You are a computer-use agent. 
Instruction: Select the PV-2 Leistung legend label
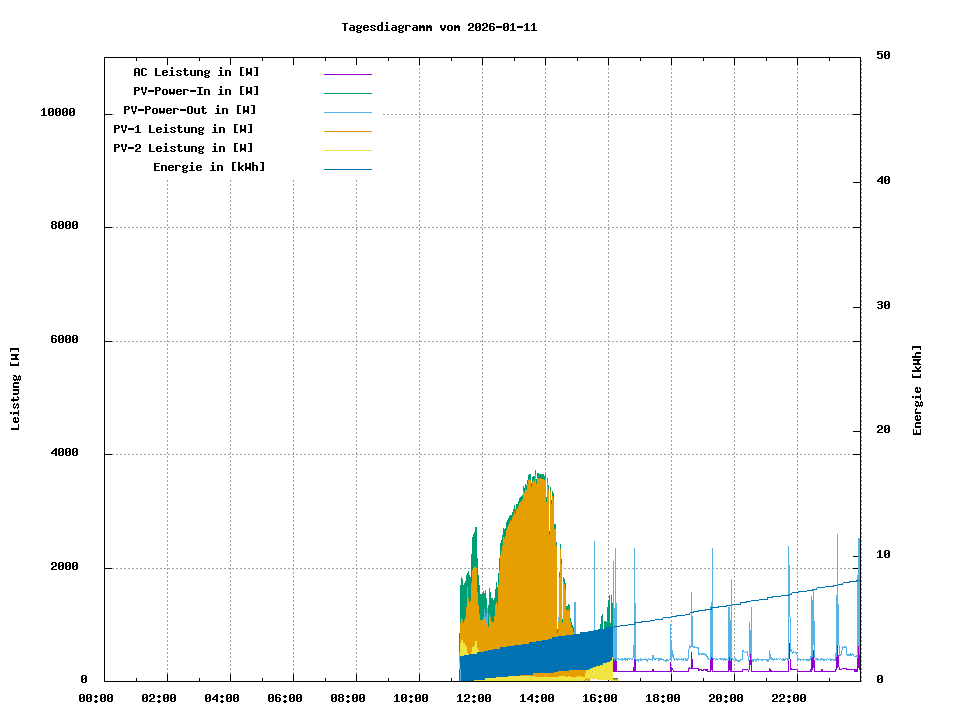coord(183,148)
